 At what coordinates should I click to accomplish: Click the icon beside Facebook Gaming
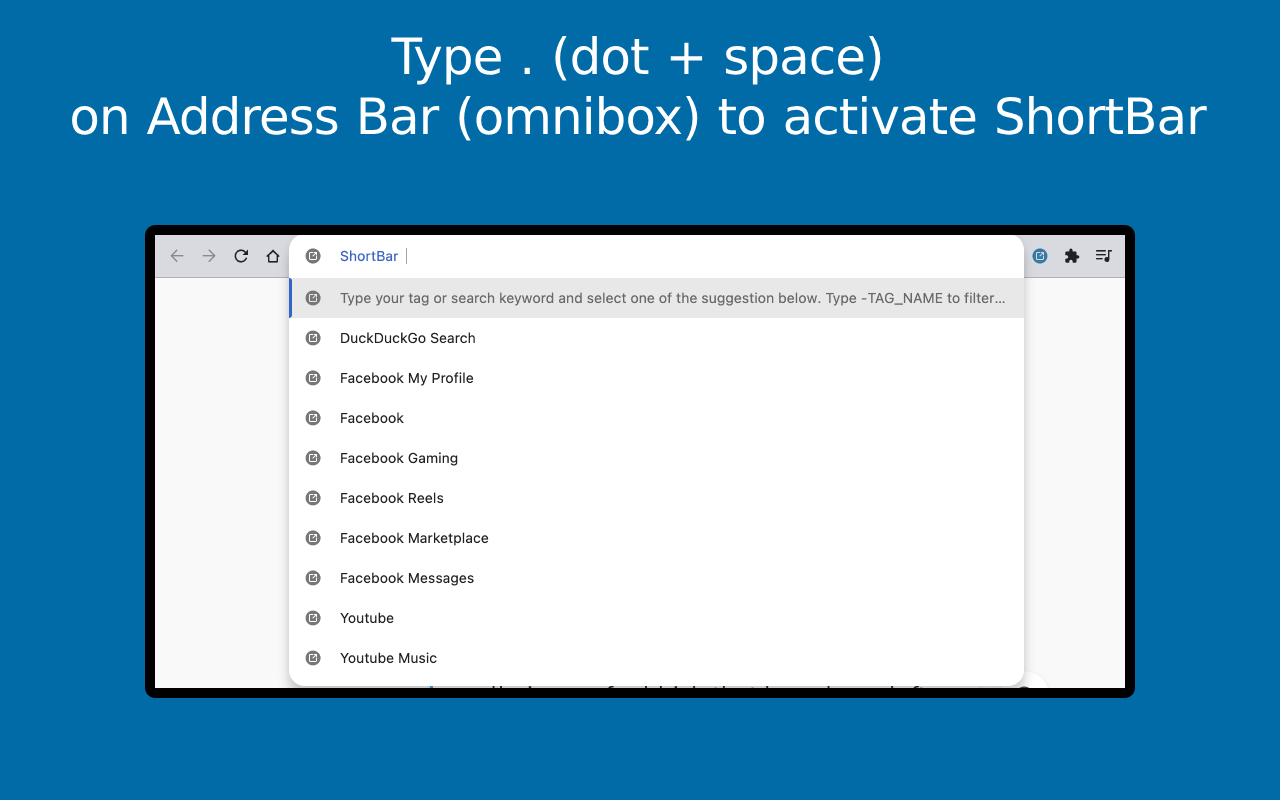313,458
